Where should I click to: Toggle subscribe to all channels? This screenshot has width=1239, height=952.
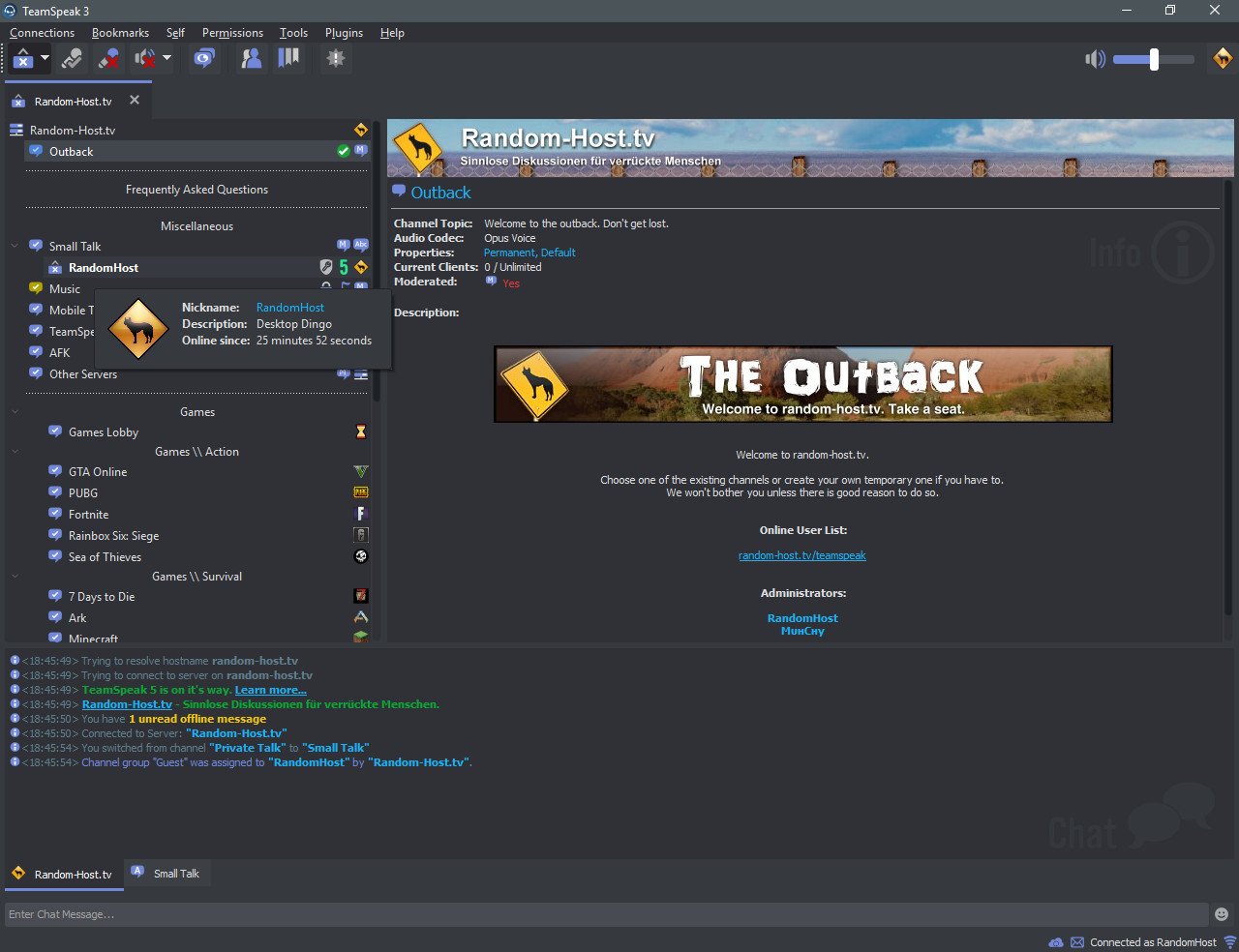coord(203,59)
